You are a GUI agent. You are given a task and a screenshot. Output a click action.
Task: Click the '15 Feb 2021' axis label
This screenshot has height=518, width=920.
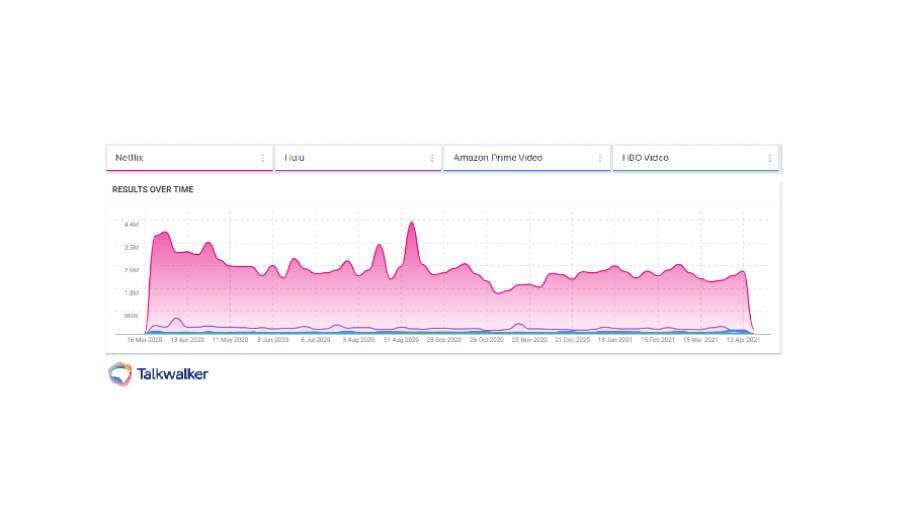pyautogui.click(x=658, y=340)
